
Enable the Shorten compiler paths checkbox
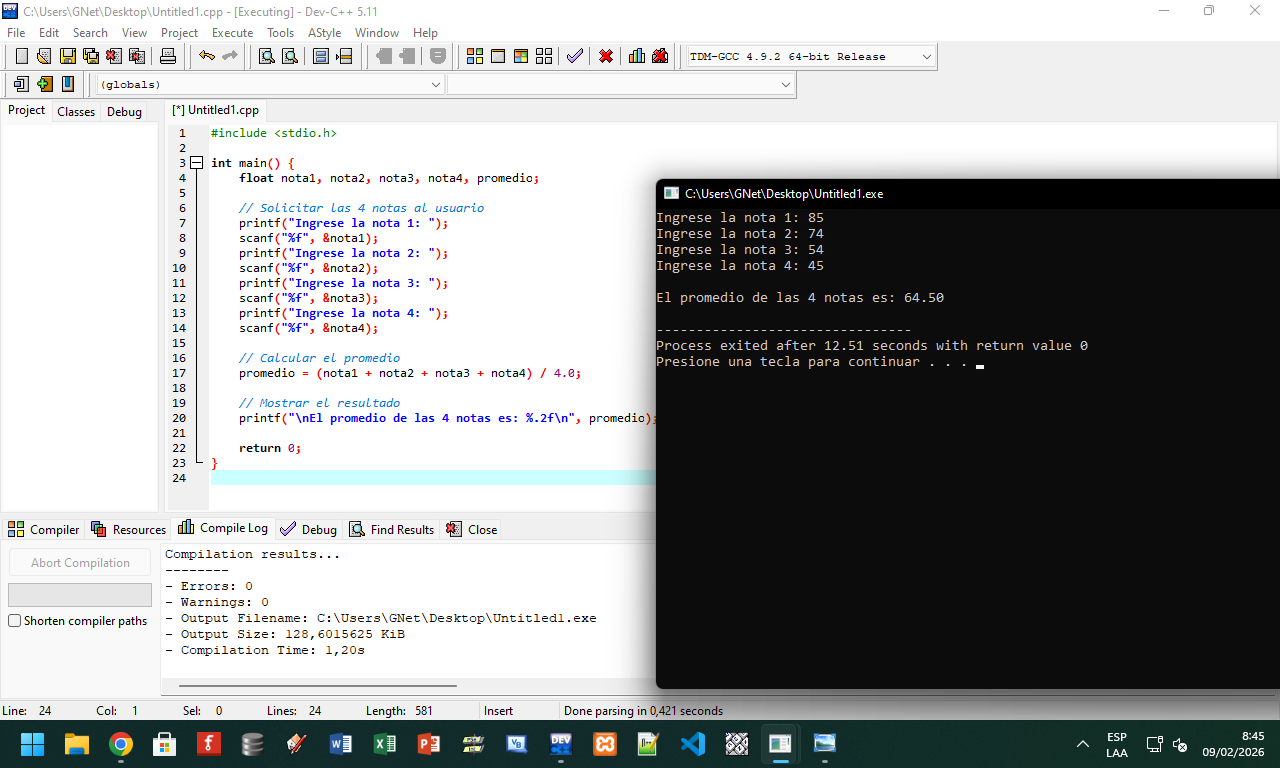[15, 621]
